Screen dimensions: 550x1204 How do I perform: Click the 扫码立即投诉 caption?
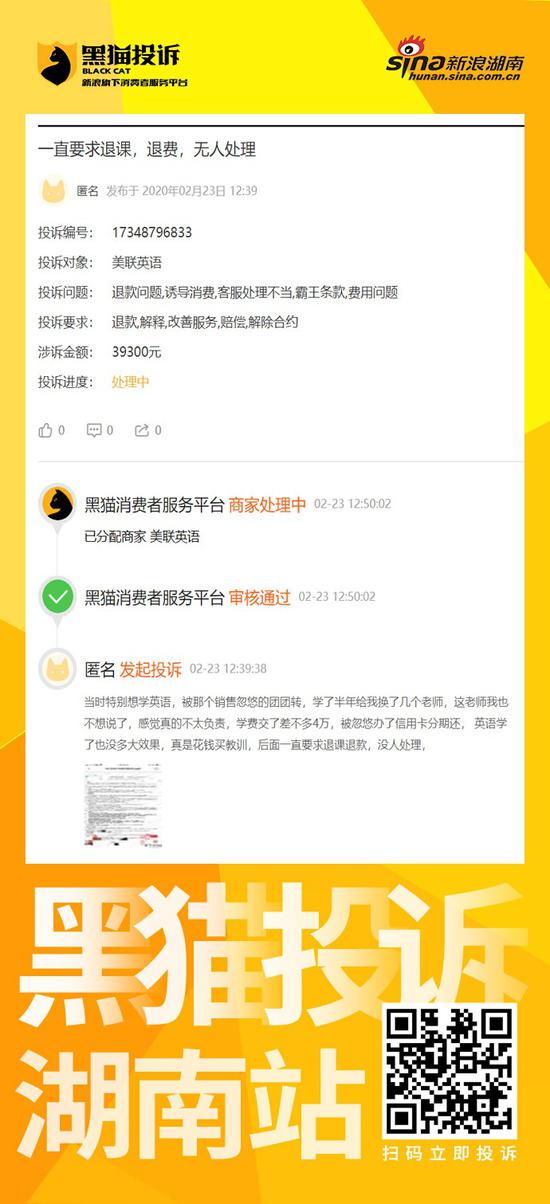(x=450, y=1154)
